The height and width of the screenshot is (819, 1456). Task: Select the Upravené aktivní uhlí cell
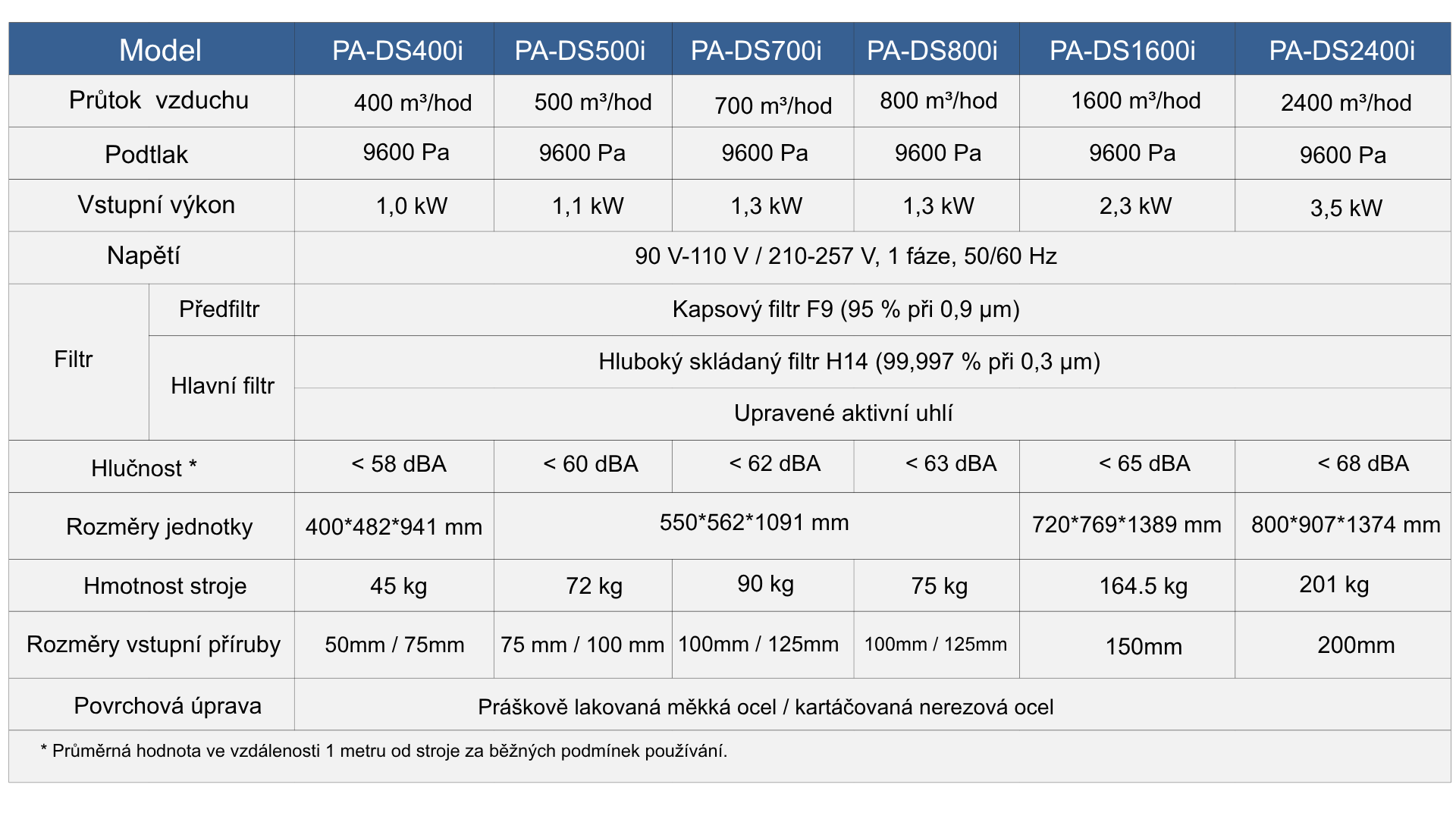pos(843,413)
